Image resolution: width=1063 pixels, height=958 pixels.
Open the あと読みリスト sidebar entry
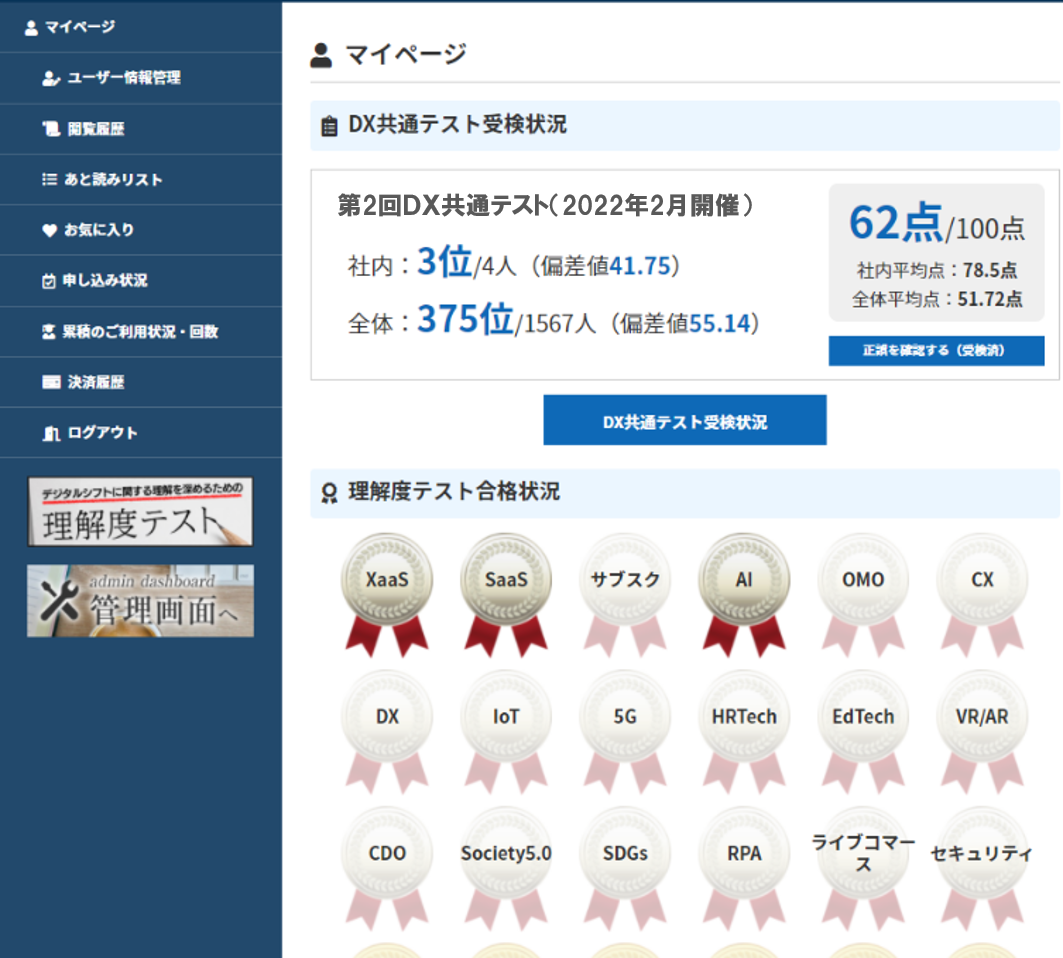point(140,180)
